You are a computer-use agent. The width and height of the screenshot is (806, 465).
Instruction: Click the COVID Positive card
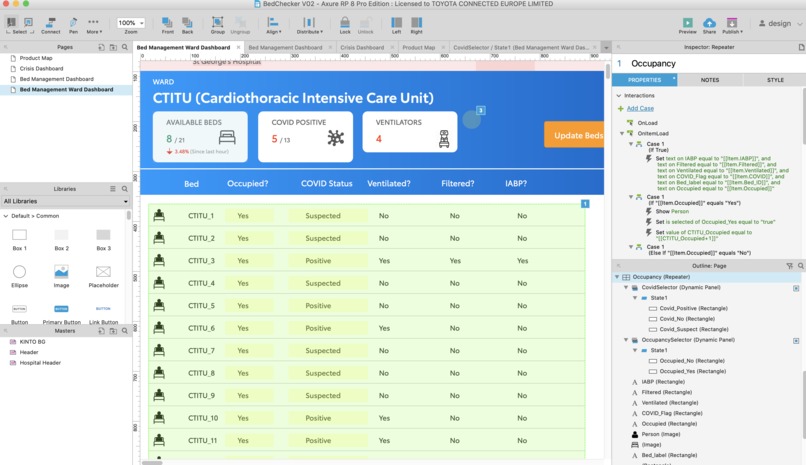[305, 137]
